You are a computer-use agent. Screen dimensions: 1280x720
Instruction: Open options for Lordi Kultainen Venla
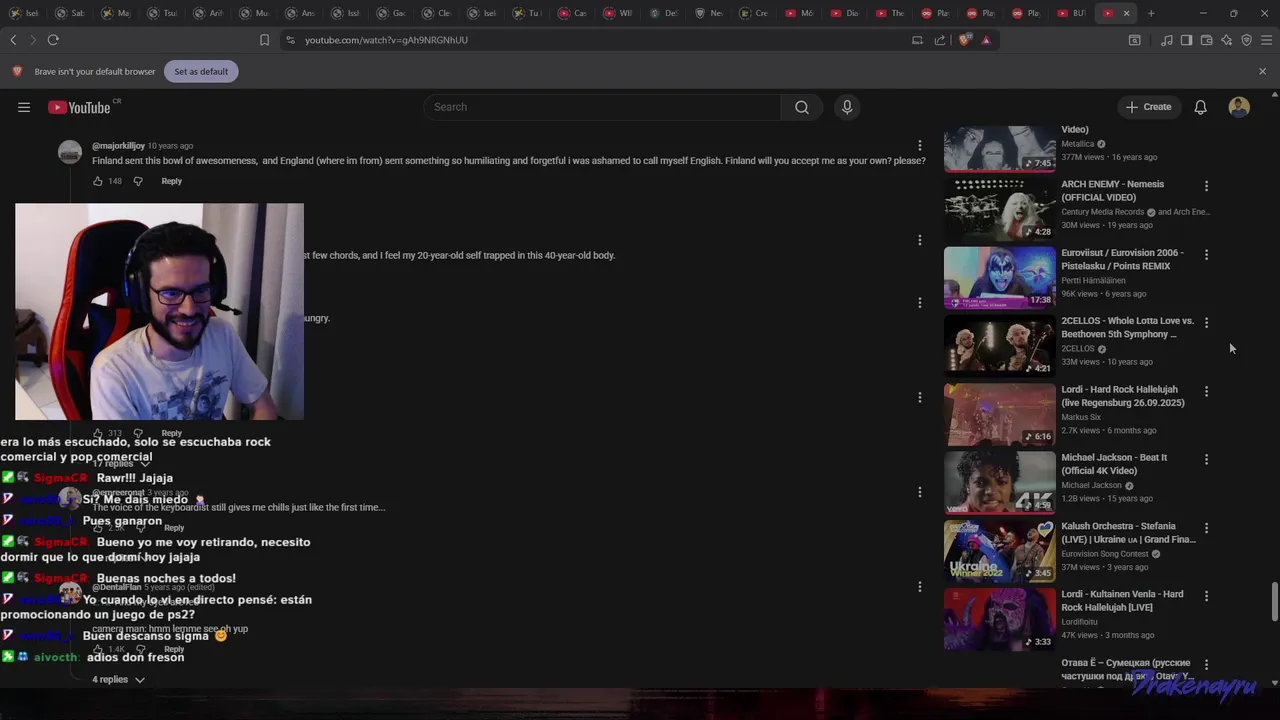(x=1206, y=596)
